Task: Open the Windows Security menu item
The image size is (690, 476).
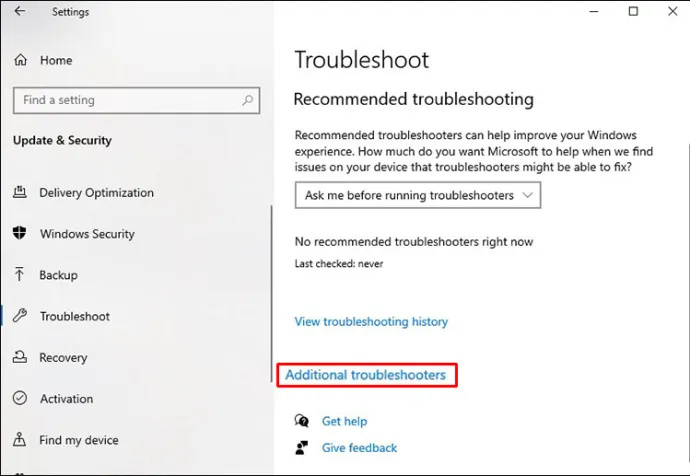Action: pos(87,234)
